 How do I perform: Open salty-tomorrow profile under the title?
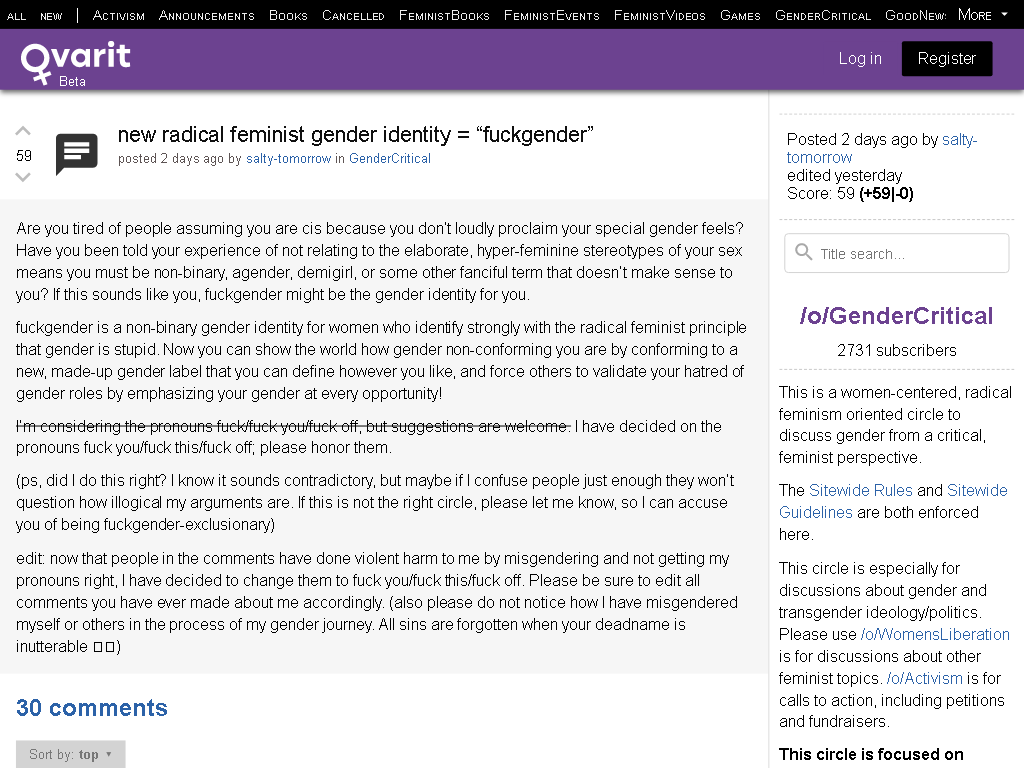pos(289,159)
